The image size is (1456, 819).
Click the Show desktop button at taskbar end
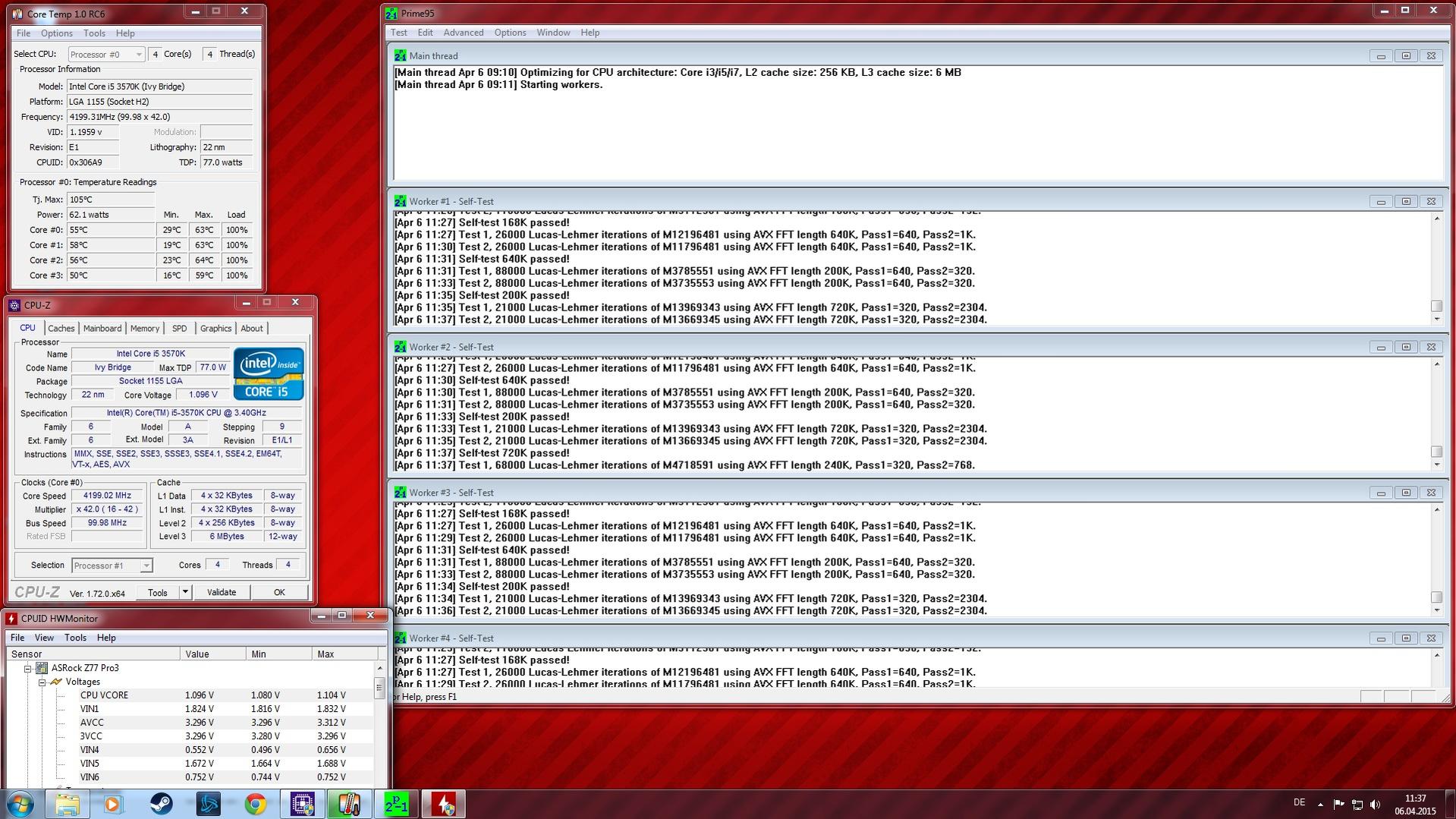coord(1451,804)
